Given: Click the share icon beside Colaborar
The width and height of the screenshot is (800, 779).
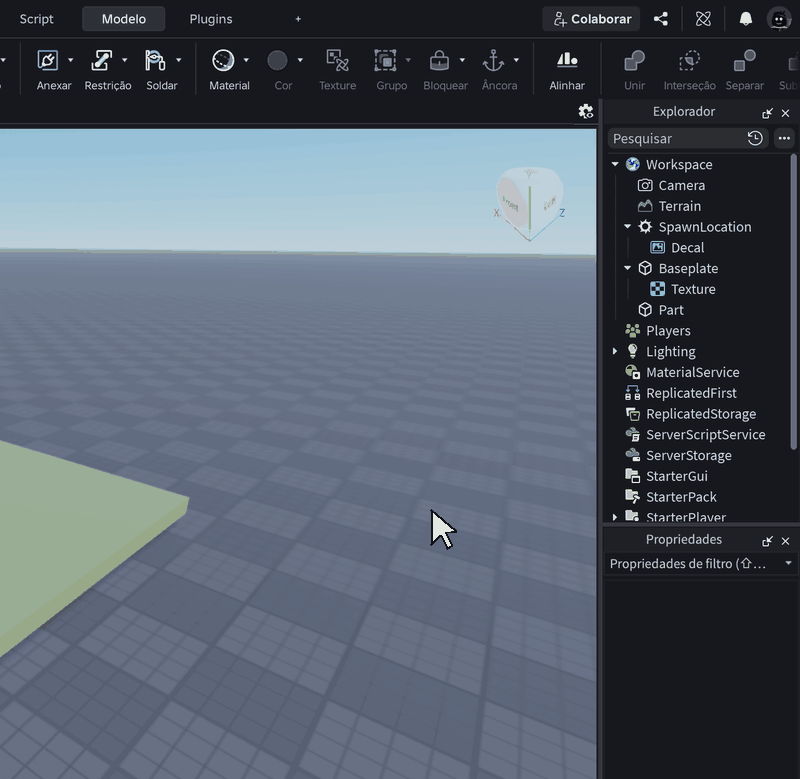Looking at the screenshot, I should click(x=661, y=19).
